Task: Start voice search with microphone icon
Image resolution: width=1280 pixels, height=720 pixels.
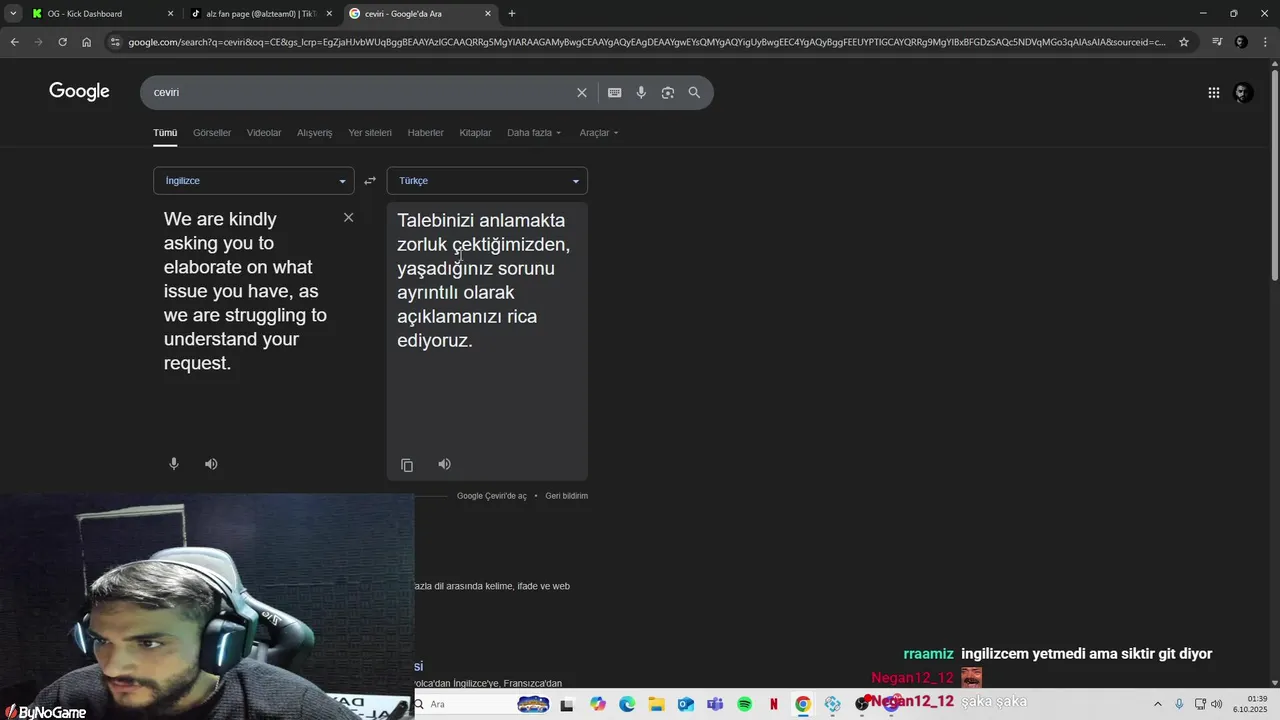Action: click(641, 92)
